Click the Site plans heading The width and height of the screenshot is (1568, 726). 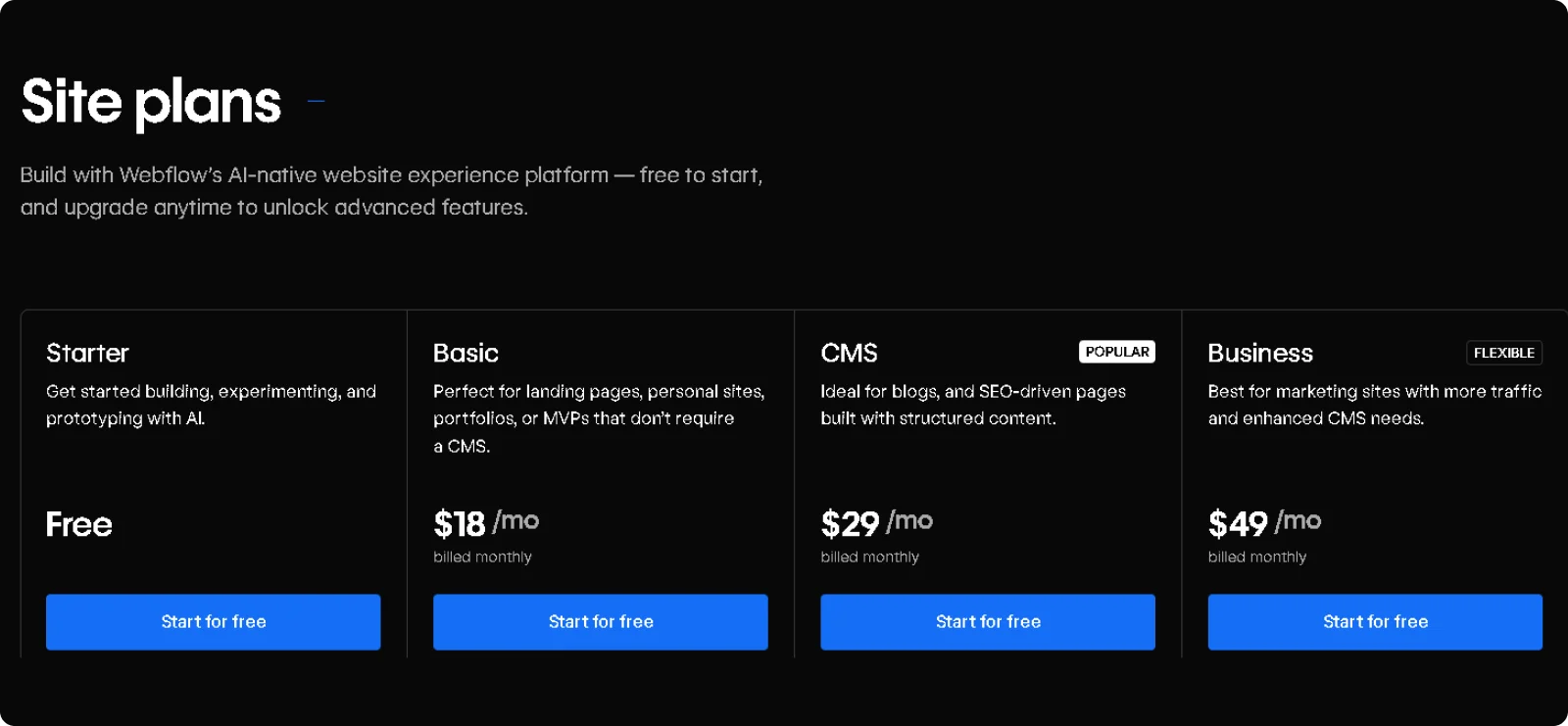click(151, 102)
